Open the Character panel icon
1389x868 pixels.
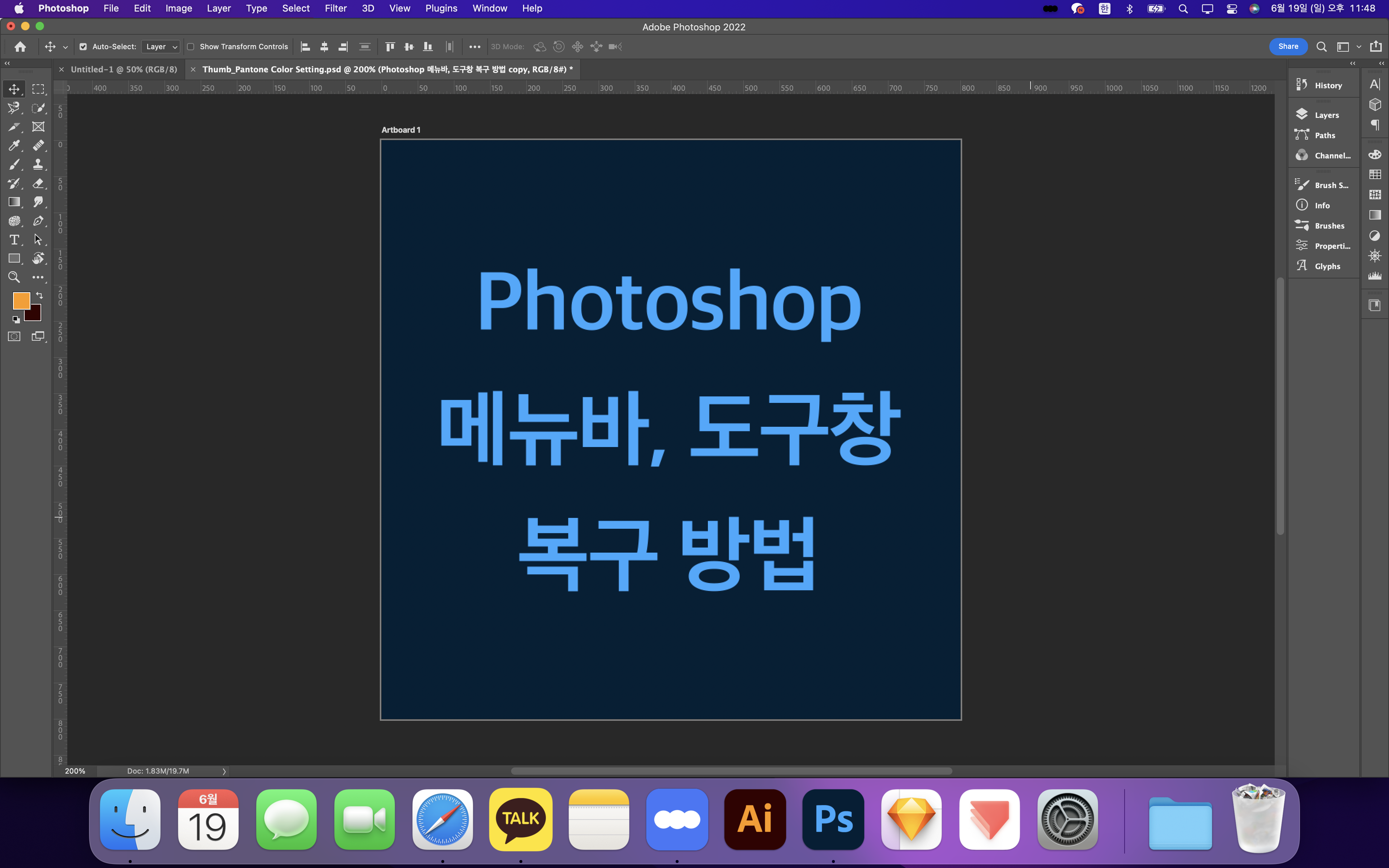click(x=1375, y=84)
